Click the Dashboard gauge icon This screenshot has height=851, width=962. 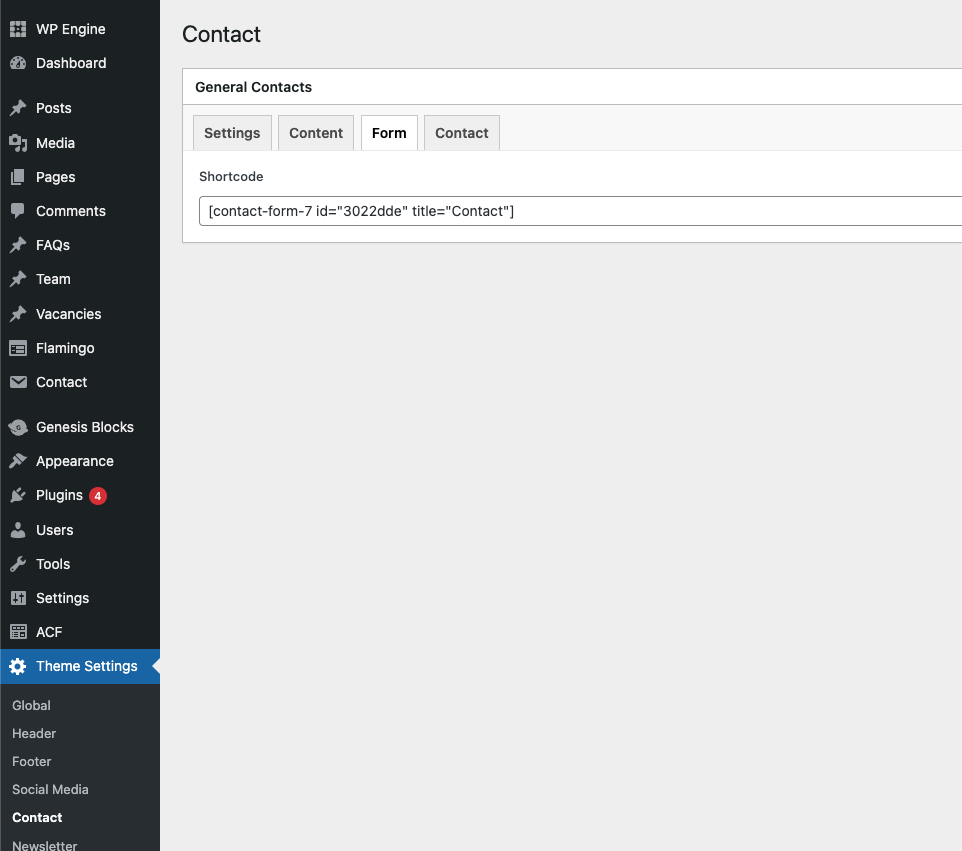(x=18, y=63)
